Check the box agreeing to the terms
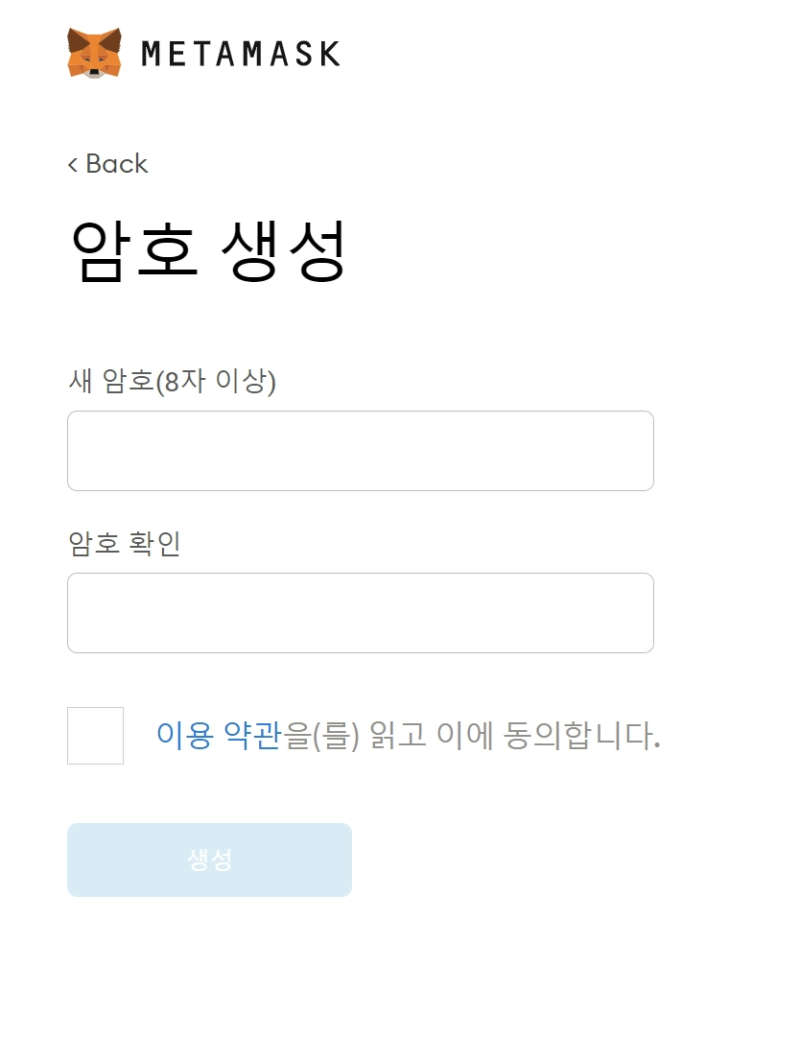 click(x=95, y=735)
